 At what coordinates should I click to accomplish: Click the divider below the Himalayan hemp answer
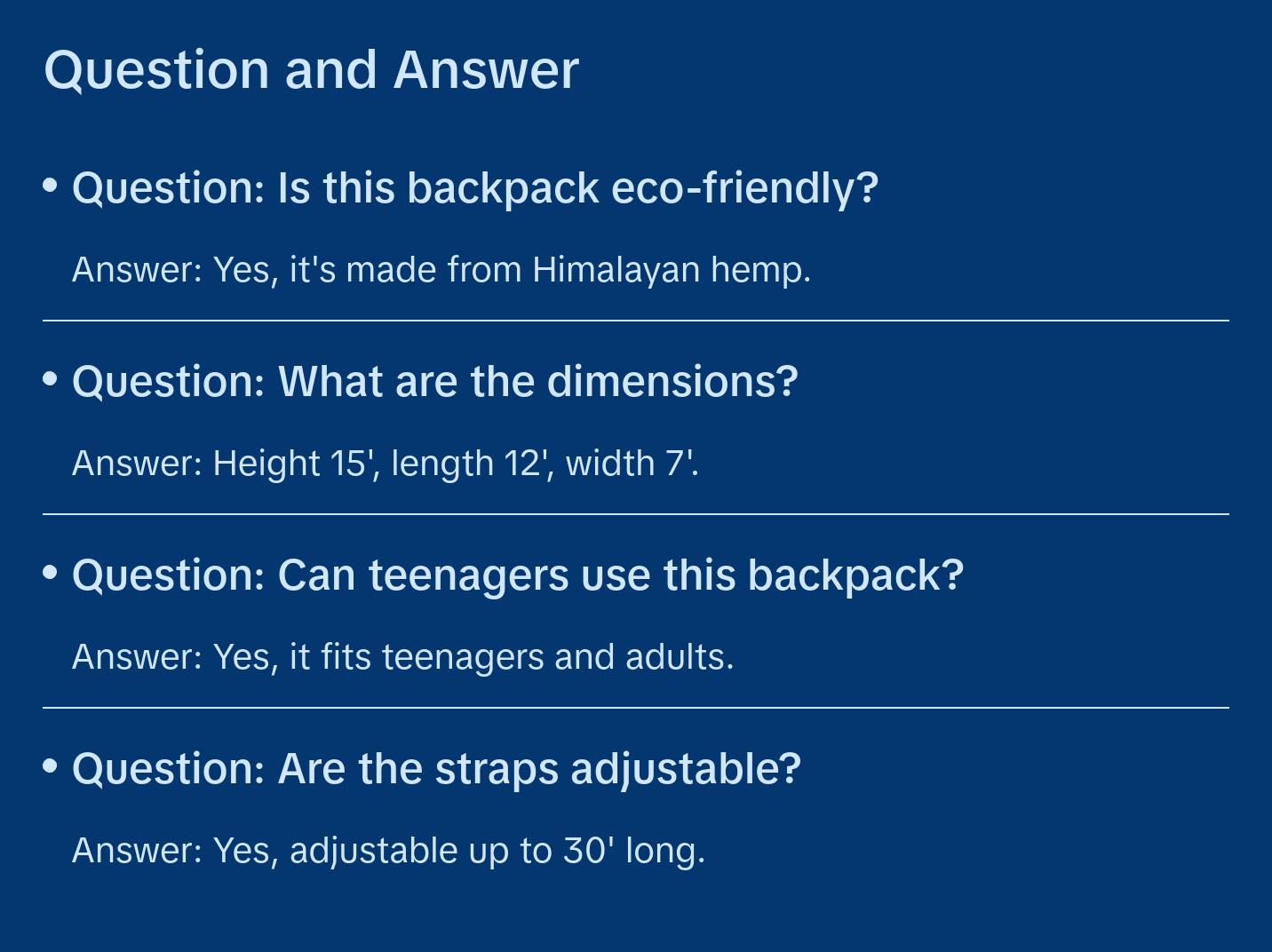click(x=636, y=321)
